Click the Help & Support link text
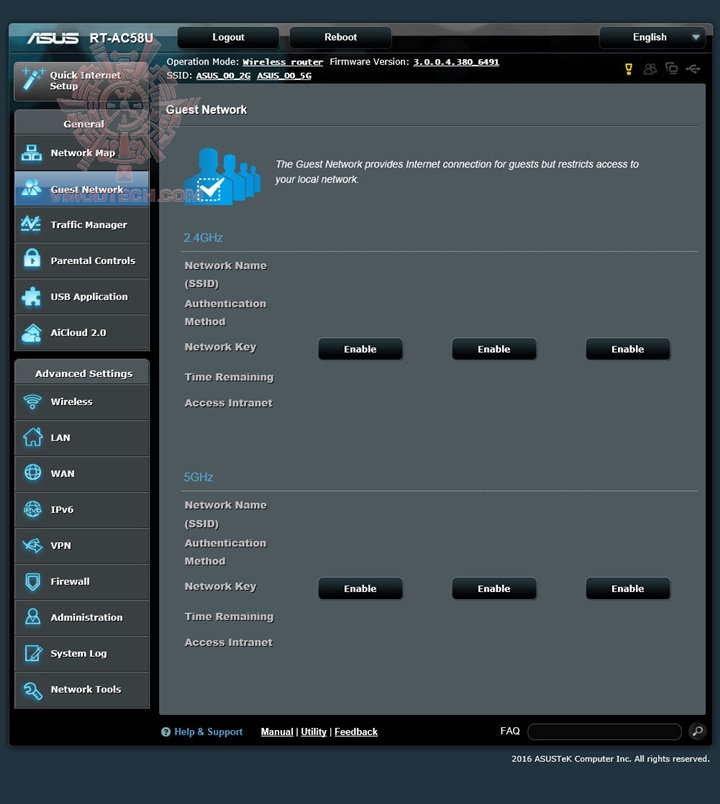This screenshot has height=804, width=720. [208, 732]
